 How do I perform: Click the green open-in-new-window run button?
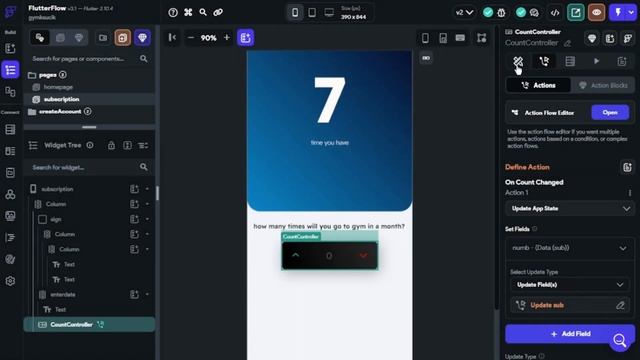tap(576, 13)
